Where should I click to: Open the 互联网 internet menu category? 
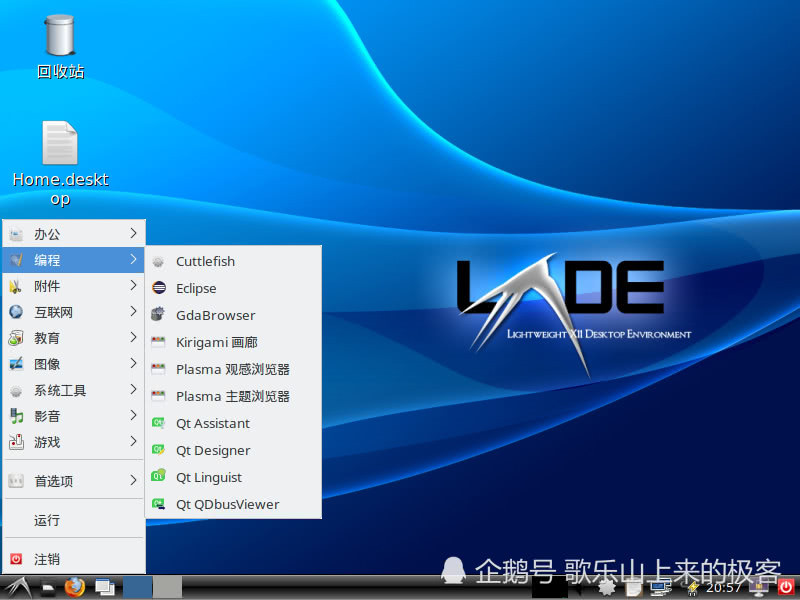pyautogui.click(x=74, y=312)
